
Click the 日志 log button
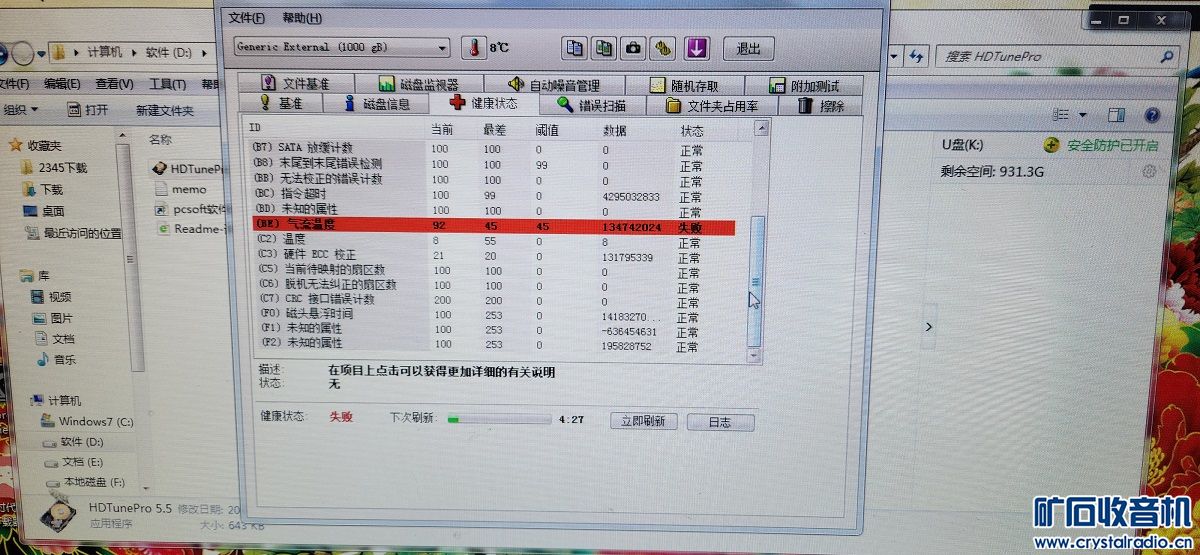(721, 422)
